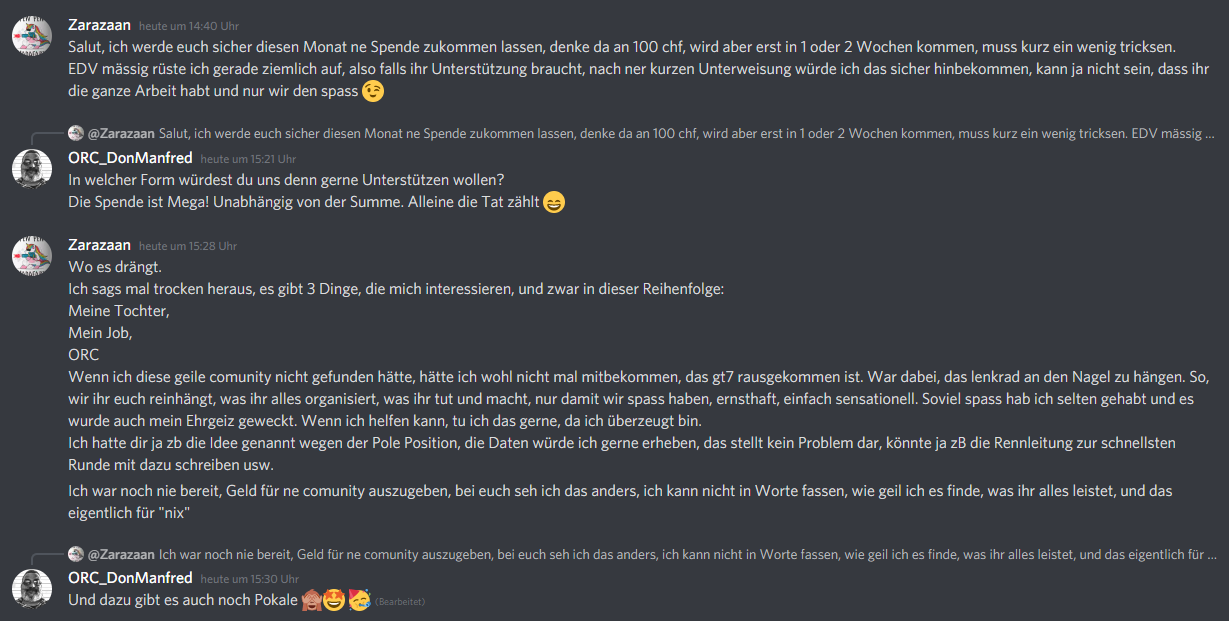Open Zarazaan username at the 14:40 message
The image size is (1229, 621).
pyautogui.click(x=99, y=25)
